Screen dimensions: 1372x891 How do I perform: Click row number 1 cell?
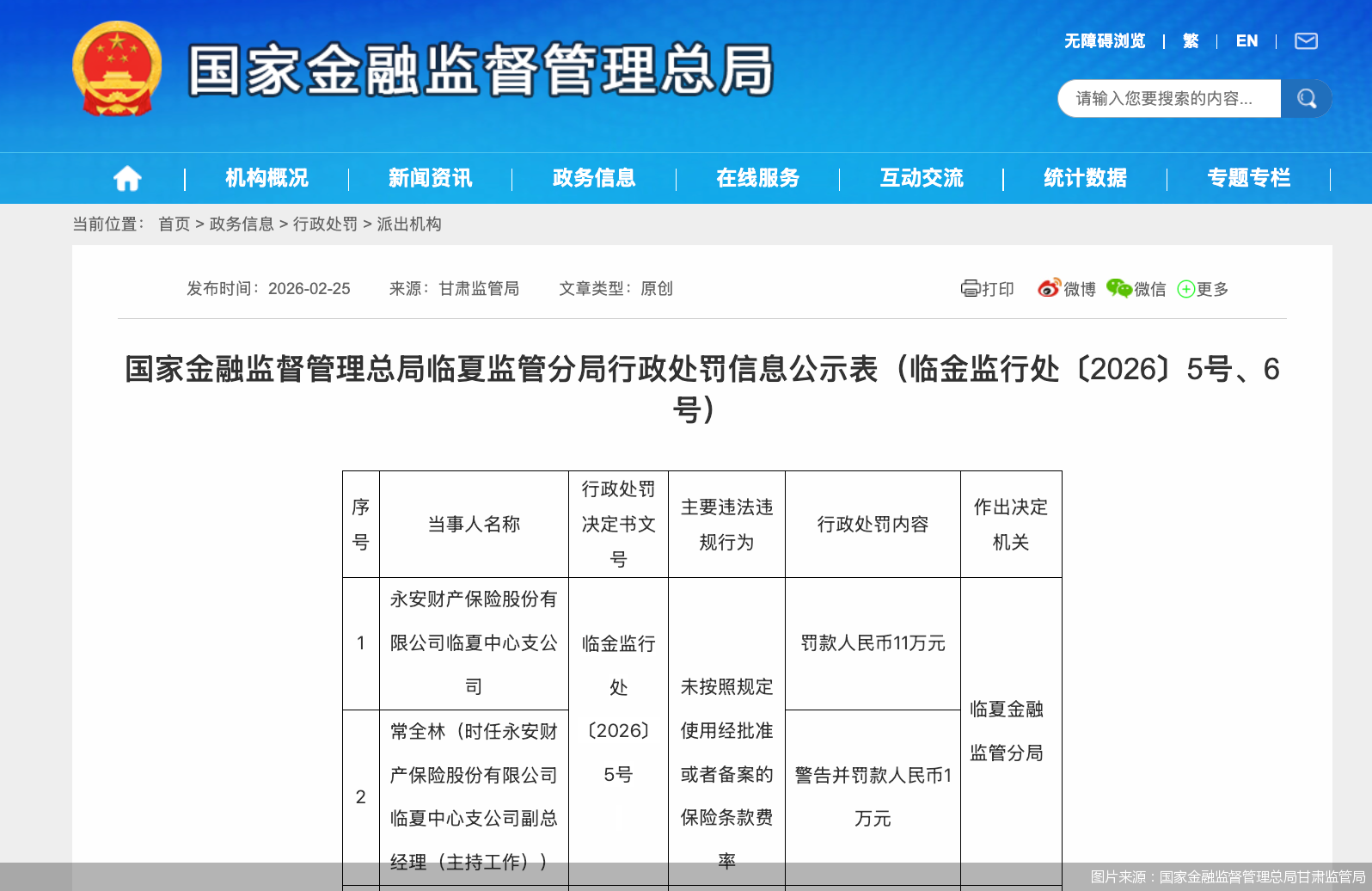click(x=361, y=643)
